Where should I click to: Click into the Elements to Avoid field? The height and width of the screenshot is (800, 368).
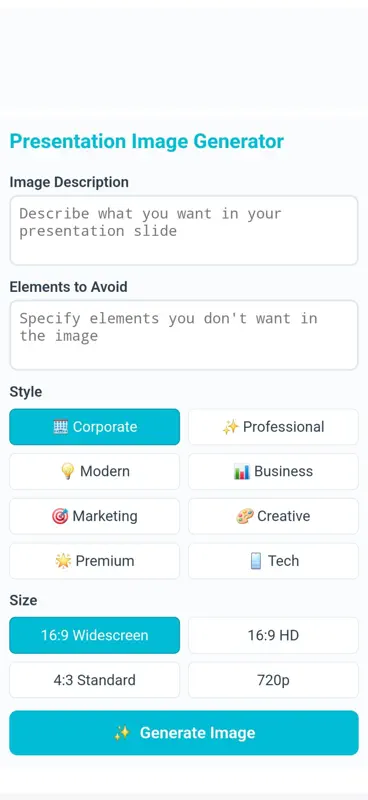[x=184, y=335]
